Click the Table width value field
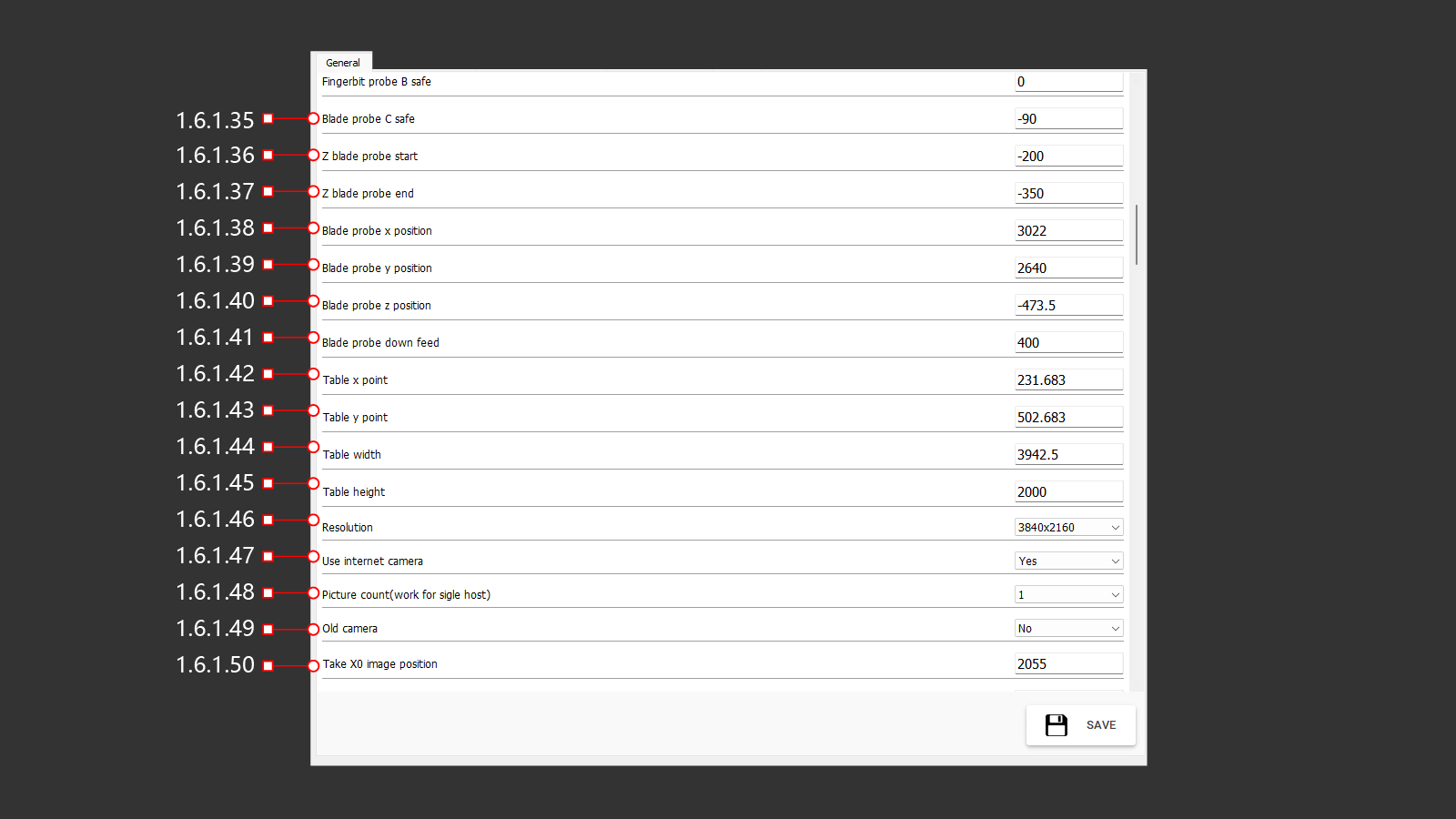The width and height of the screenshot is (1456, 819). pyautogui.click(x=1068, y=455)
